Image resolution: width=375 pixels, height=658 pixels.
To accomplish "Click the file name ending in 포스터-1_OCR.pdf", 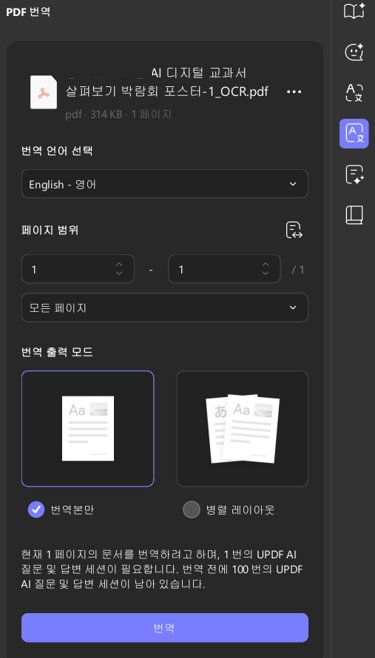I will [x=167, y=83].
